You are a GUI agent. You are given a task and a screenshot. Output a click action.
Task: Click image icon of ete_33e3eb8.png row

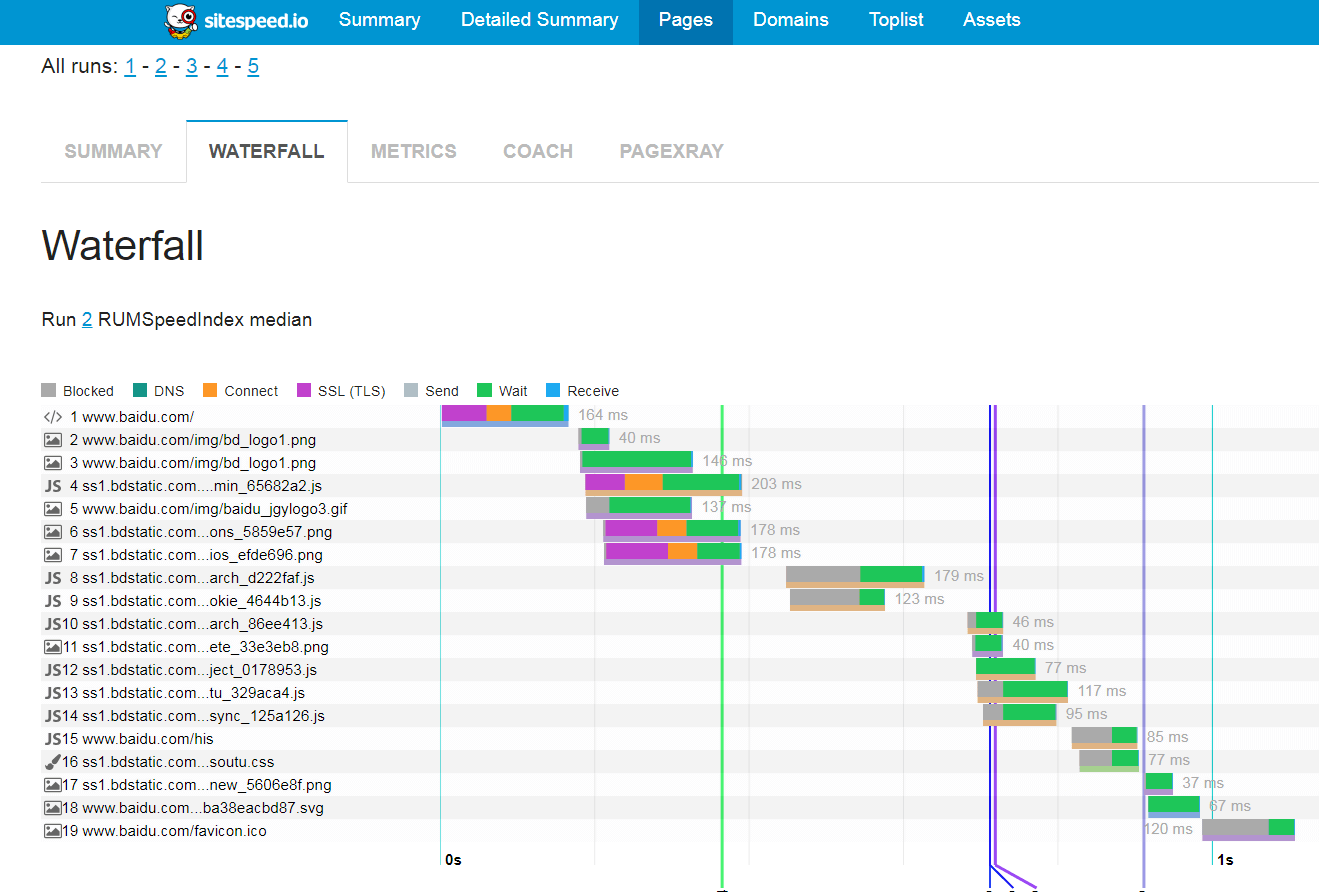pyautogui.click(x=53, y=647)
